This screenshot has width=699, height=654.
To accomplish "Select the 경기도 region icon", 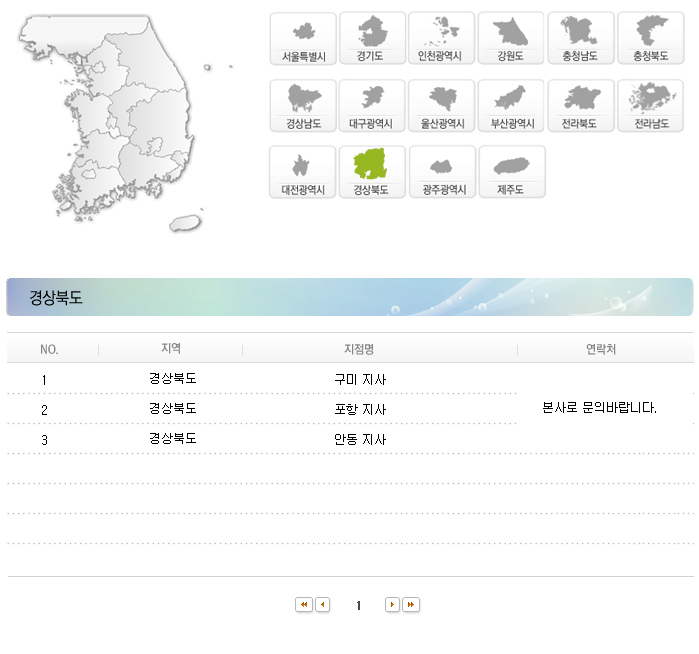I will pyautogui.click(x=373, y=39).
